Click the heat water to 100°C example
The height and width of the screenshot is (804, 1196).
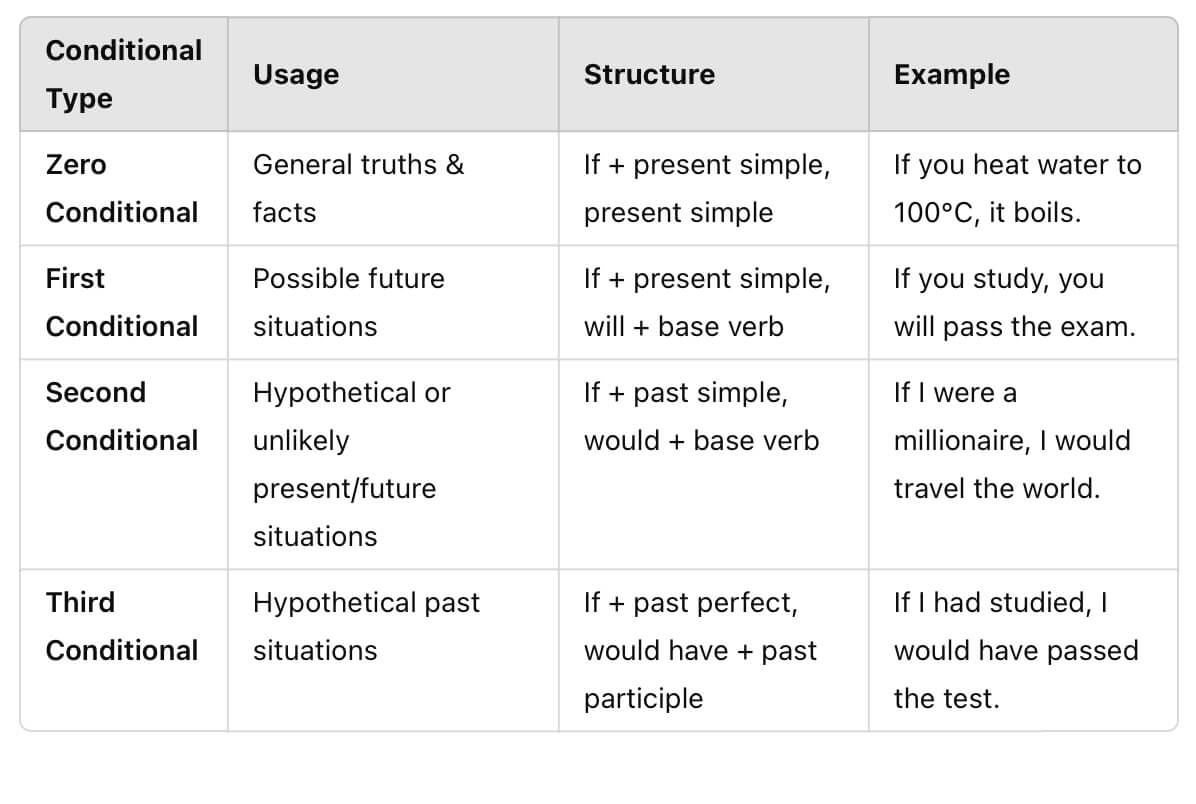(1018, 188)
